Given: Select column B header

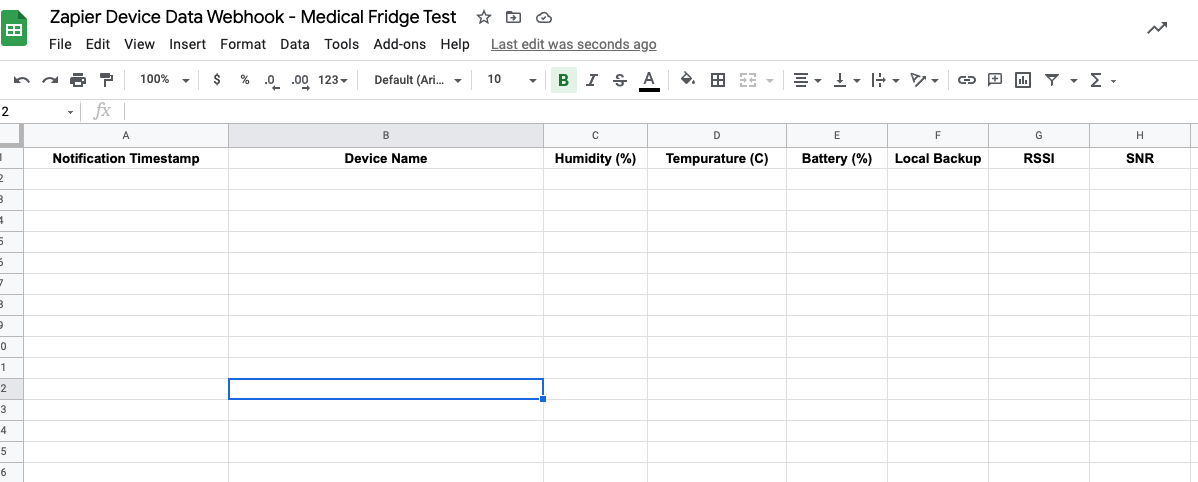Looking at the screenshot, I should [x=386, y=135].
